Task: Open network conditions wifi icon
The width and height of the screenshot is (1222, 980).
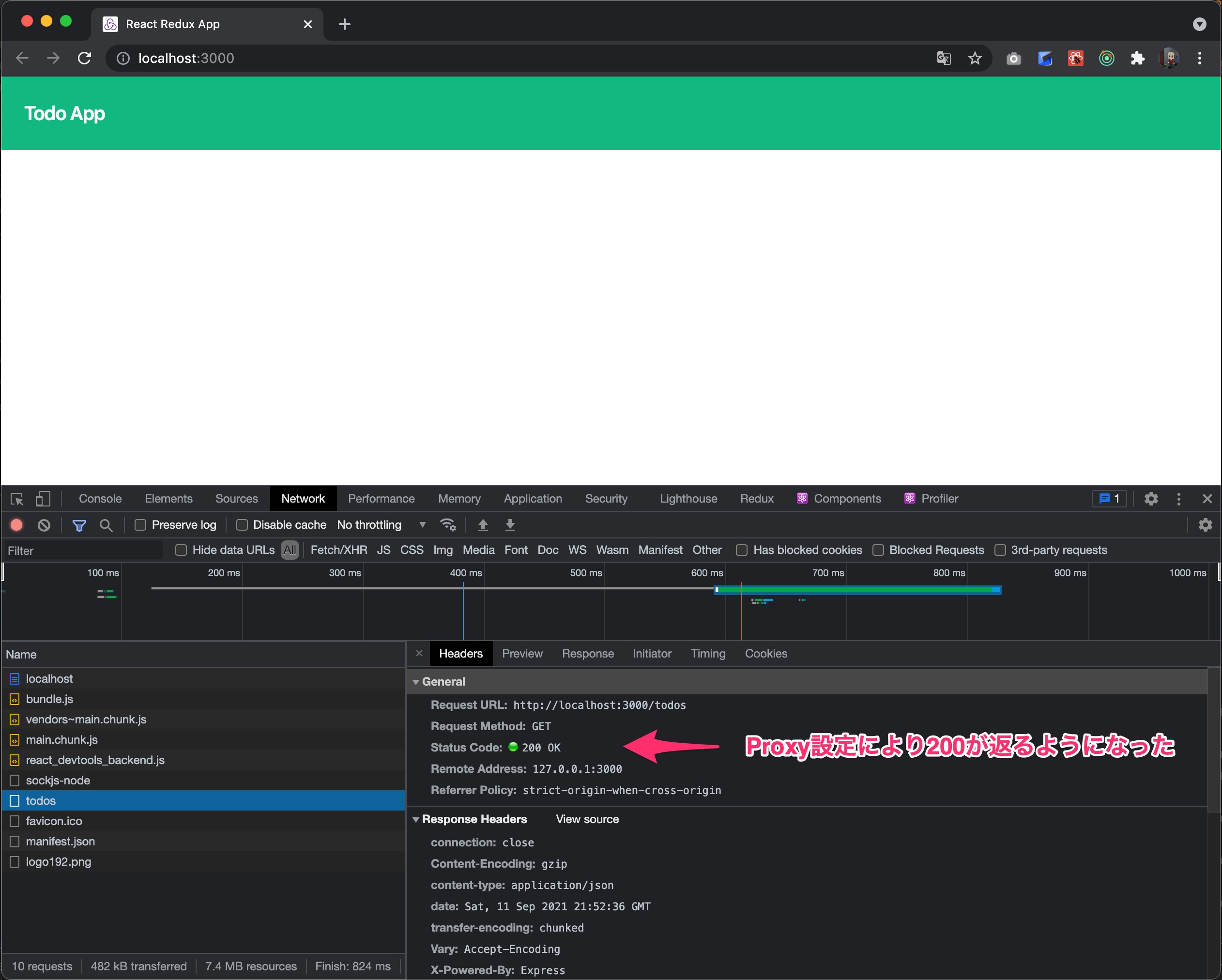Action: pyautogui.click(x=448, y=525)
